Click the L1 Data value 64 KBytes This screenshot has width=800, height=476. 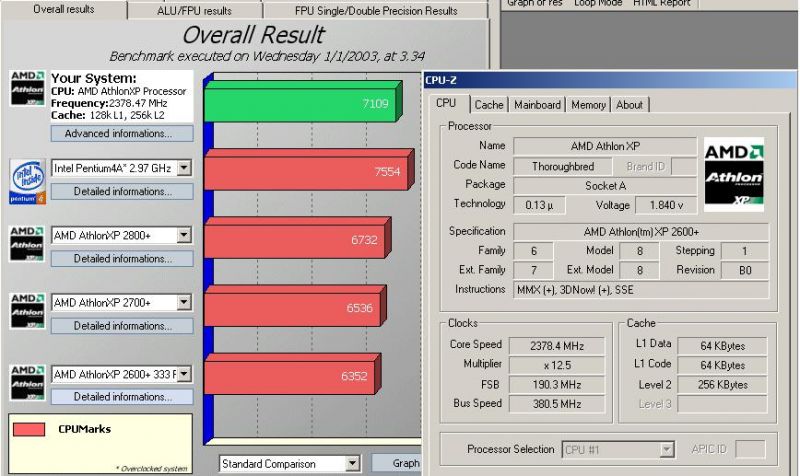pos(722,346)
